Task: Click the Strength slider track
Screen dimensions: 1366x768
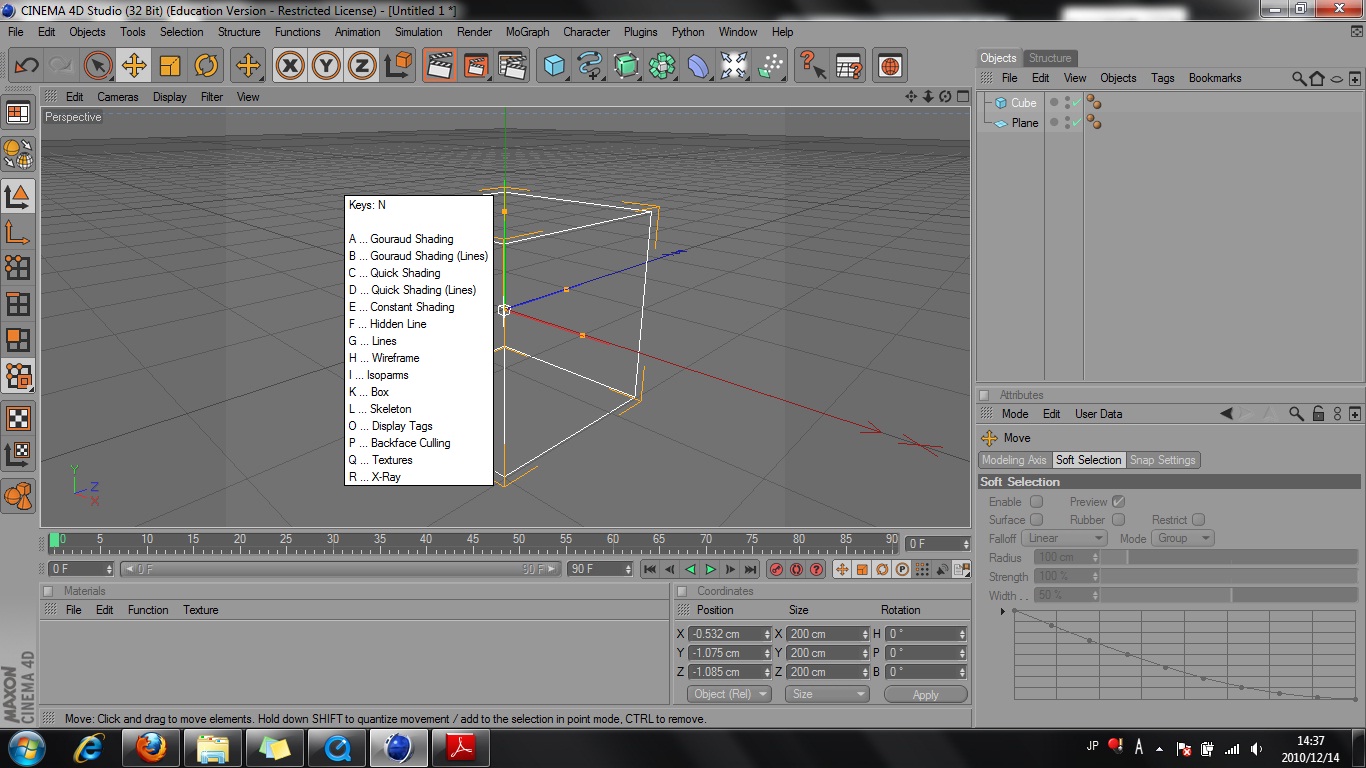Action: [1229, 576]
